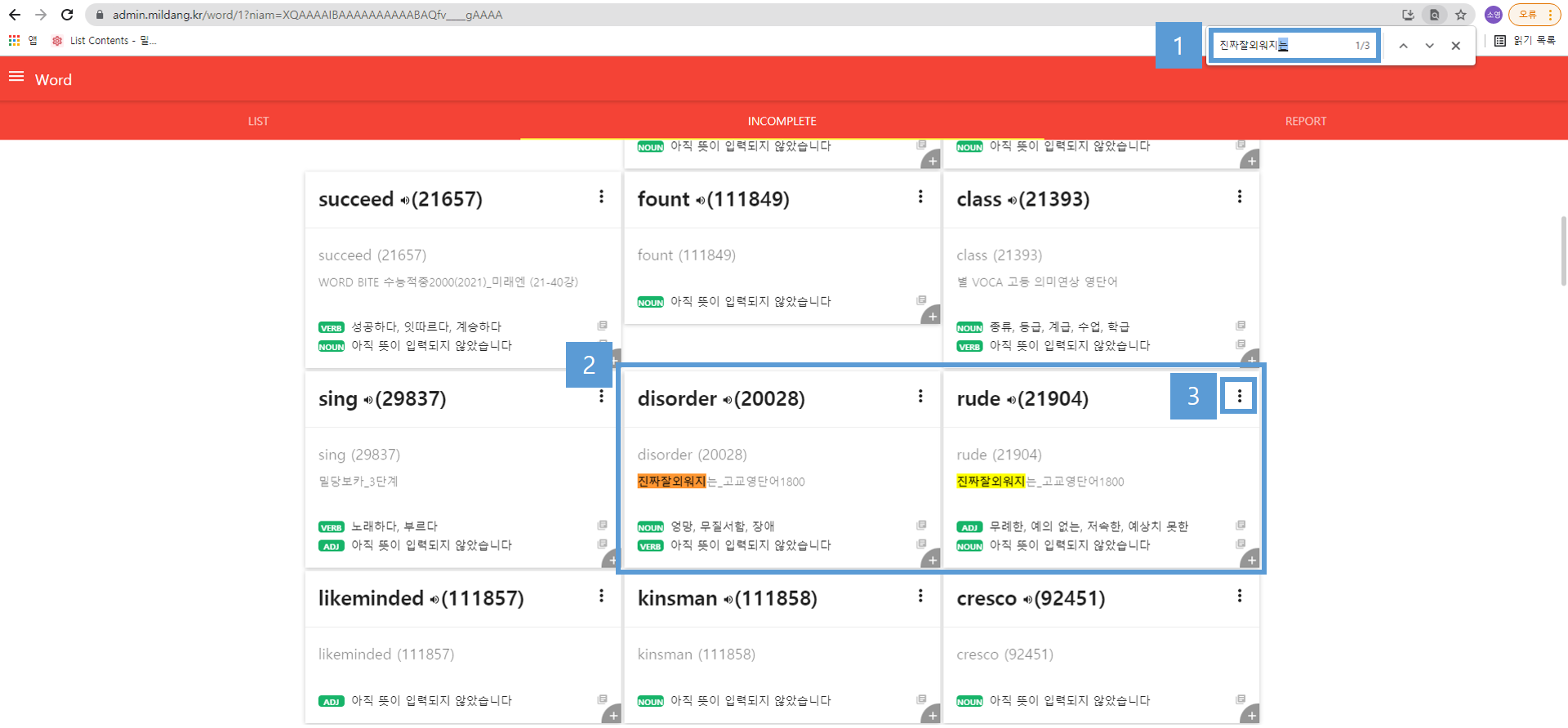Screen dimensions: 1568x728
Task: Add a meaning to the rude card
Action: pyautogui.click(x=1251, y=561)
